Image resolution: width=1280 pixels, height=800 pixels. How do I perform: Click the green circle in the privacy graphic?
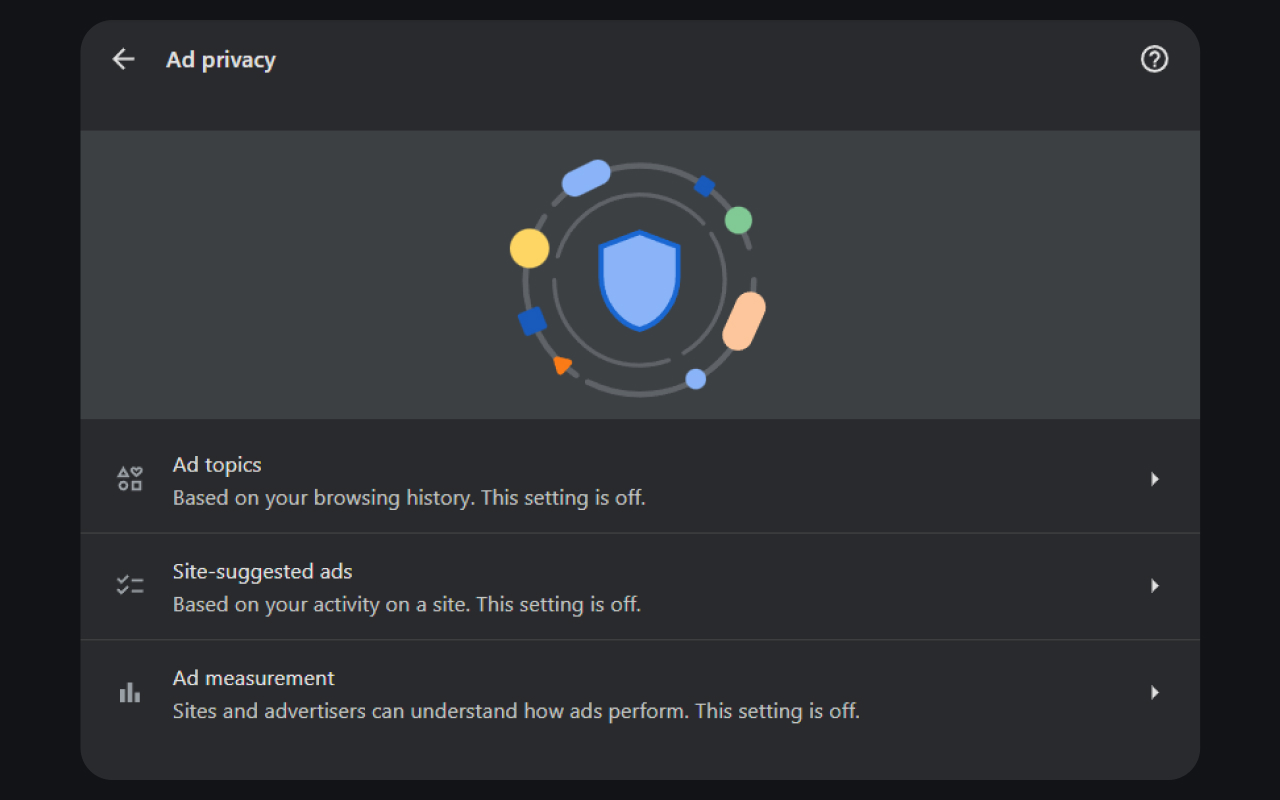pos(738,219)
